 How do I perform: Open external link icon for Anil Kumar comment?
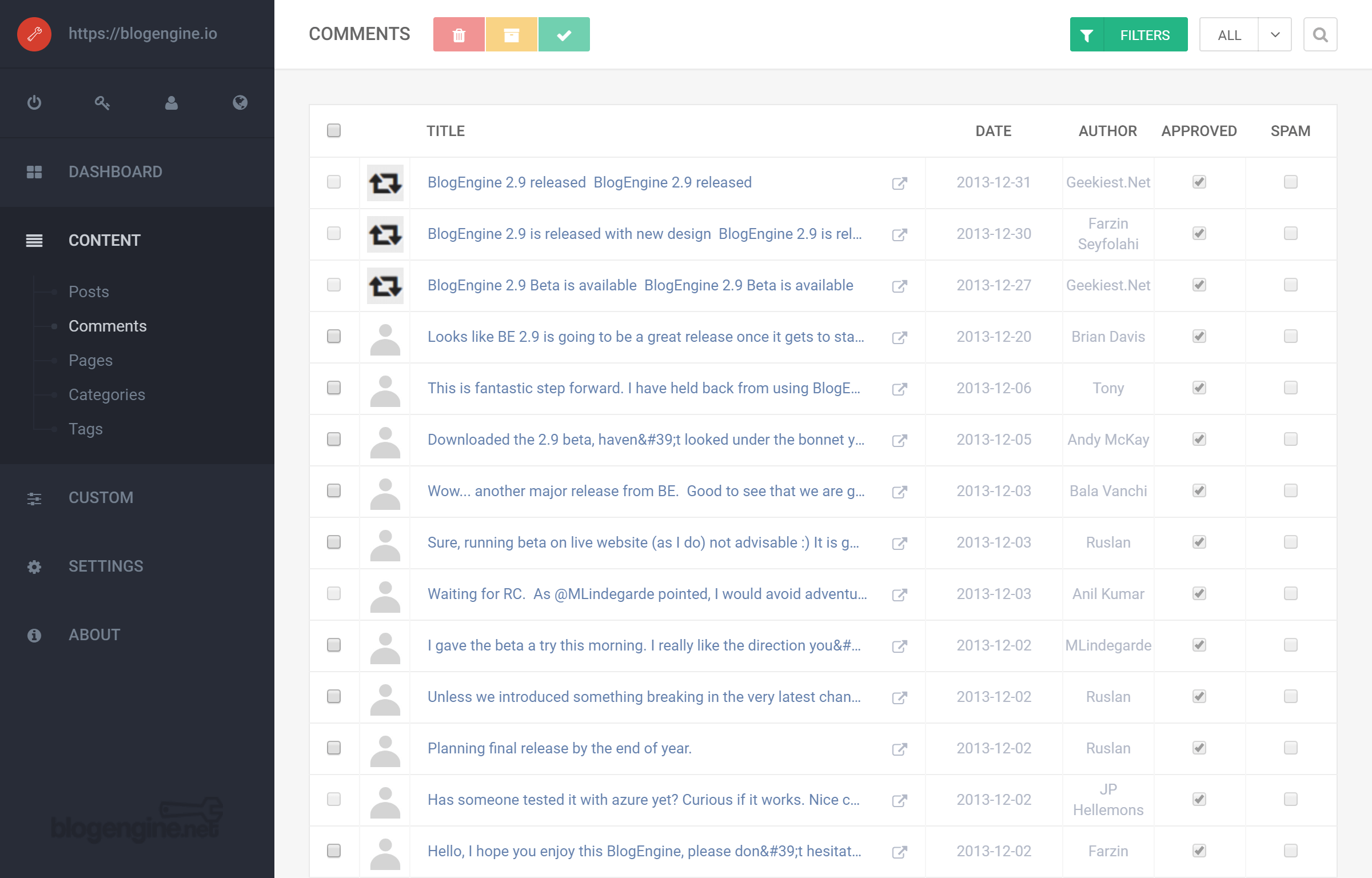(x=900, y=594)
